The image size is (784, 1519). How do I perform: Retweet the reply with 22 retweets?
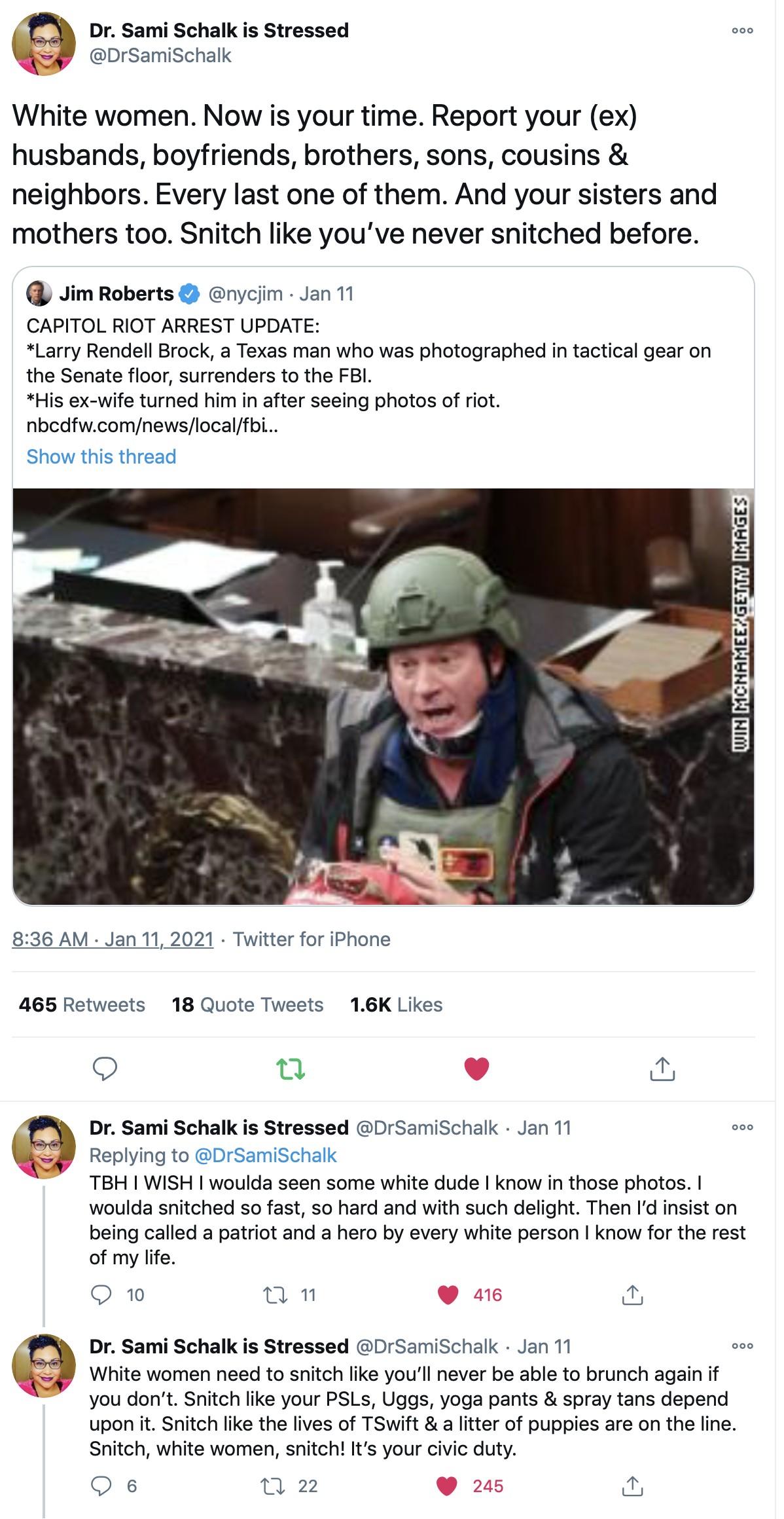tap(272, 1486)
